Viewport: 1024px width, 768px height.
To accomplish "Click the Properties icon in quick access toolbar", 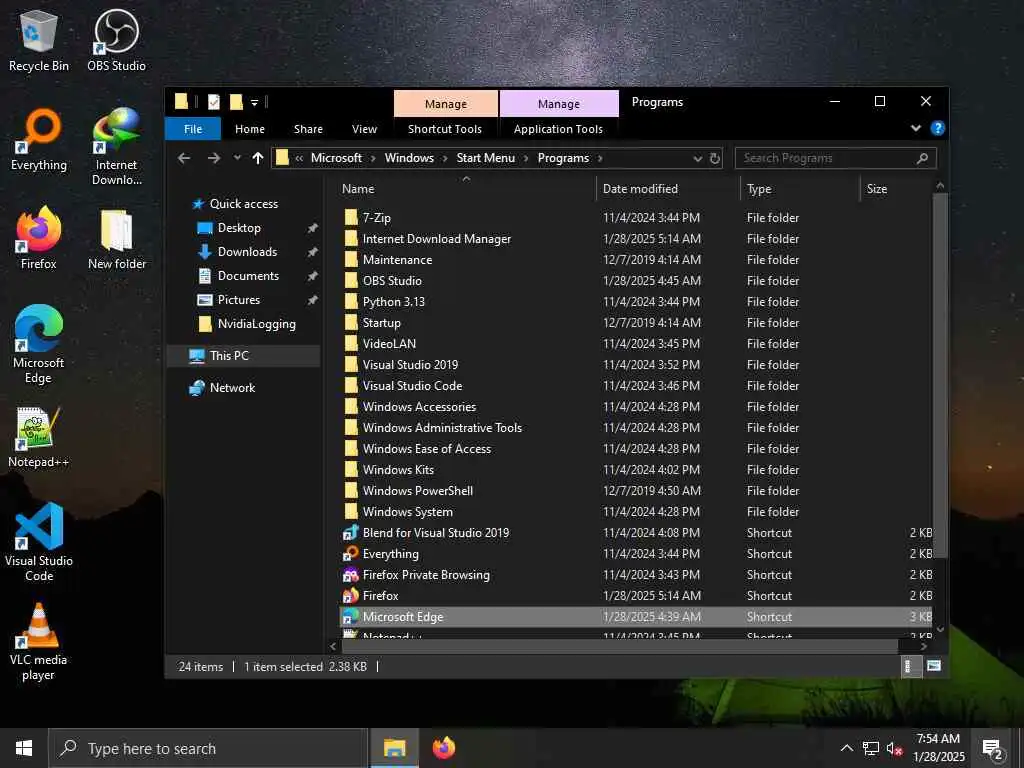I will [214, 102].
